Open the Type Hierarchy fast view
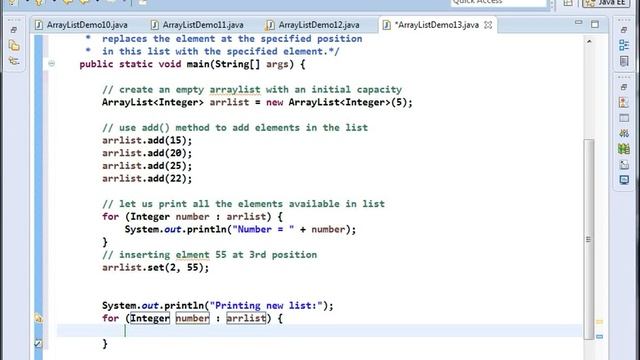Screen dimensions: 640x360 (14, 61)
